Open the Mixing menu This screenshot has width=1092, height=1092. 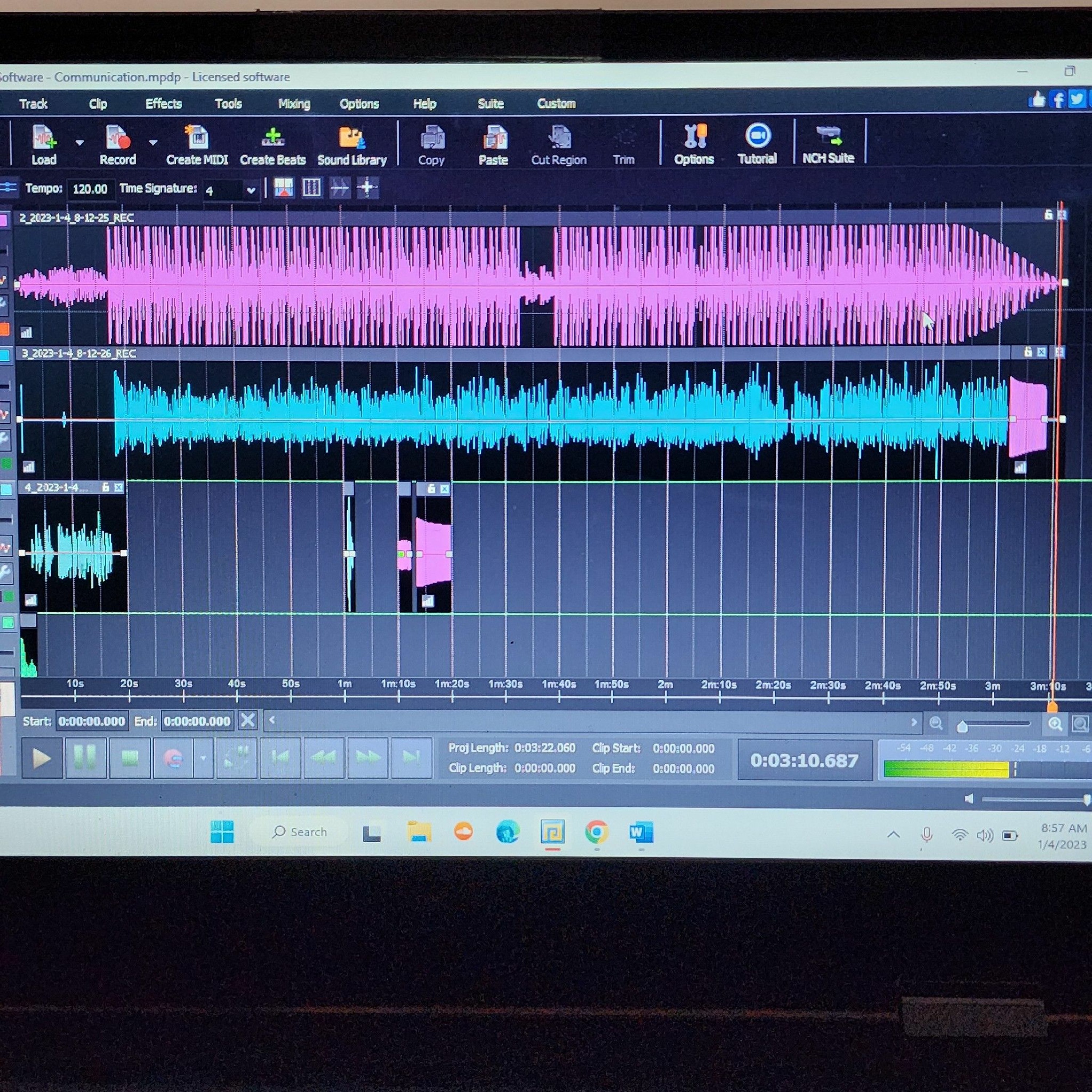(x=294, y=104)
